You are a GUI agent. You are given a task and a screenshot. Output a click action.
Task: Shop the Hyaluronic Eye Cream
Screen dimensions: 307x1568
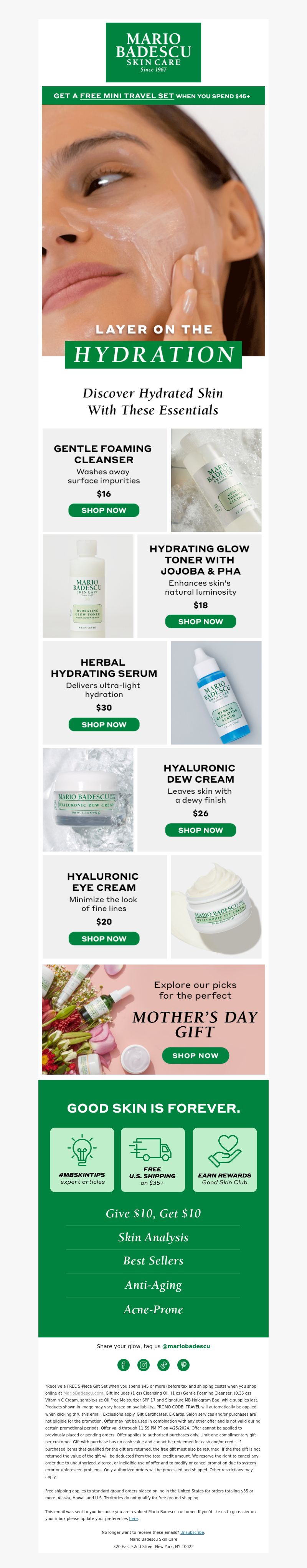click(104, 938)
